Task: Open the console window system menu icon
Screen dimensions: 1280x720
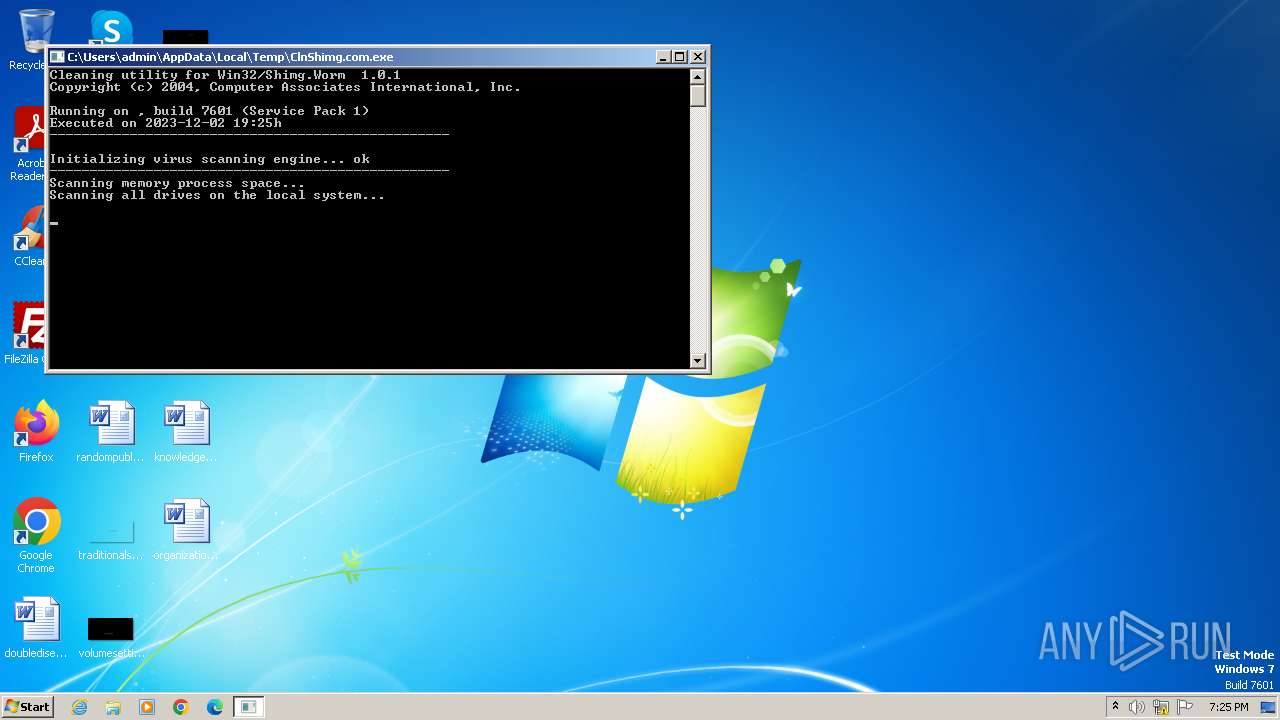Action: [57, 57]
